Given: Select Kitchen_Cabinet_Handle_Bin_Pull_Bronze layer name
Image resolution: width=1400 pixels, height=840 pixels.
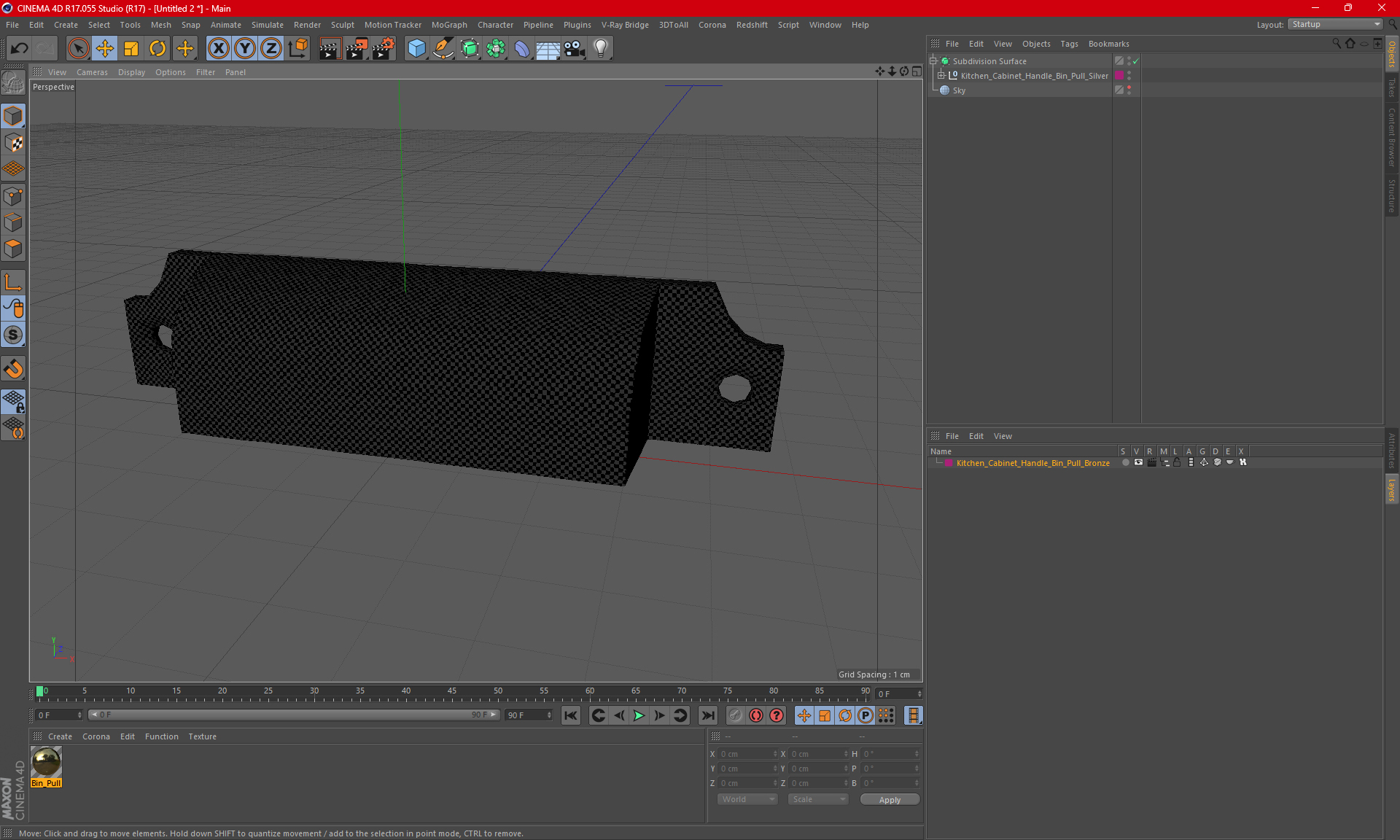Looking at the screenshot, I should pos(1032,463).
